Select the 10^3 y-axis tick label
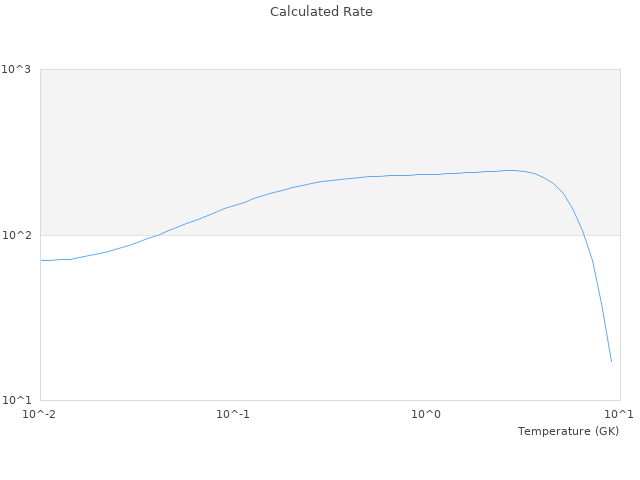The width and height of the screenshot is (640, 480). click(17, 69)
